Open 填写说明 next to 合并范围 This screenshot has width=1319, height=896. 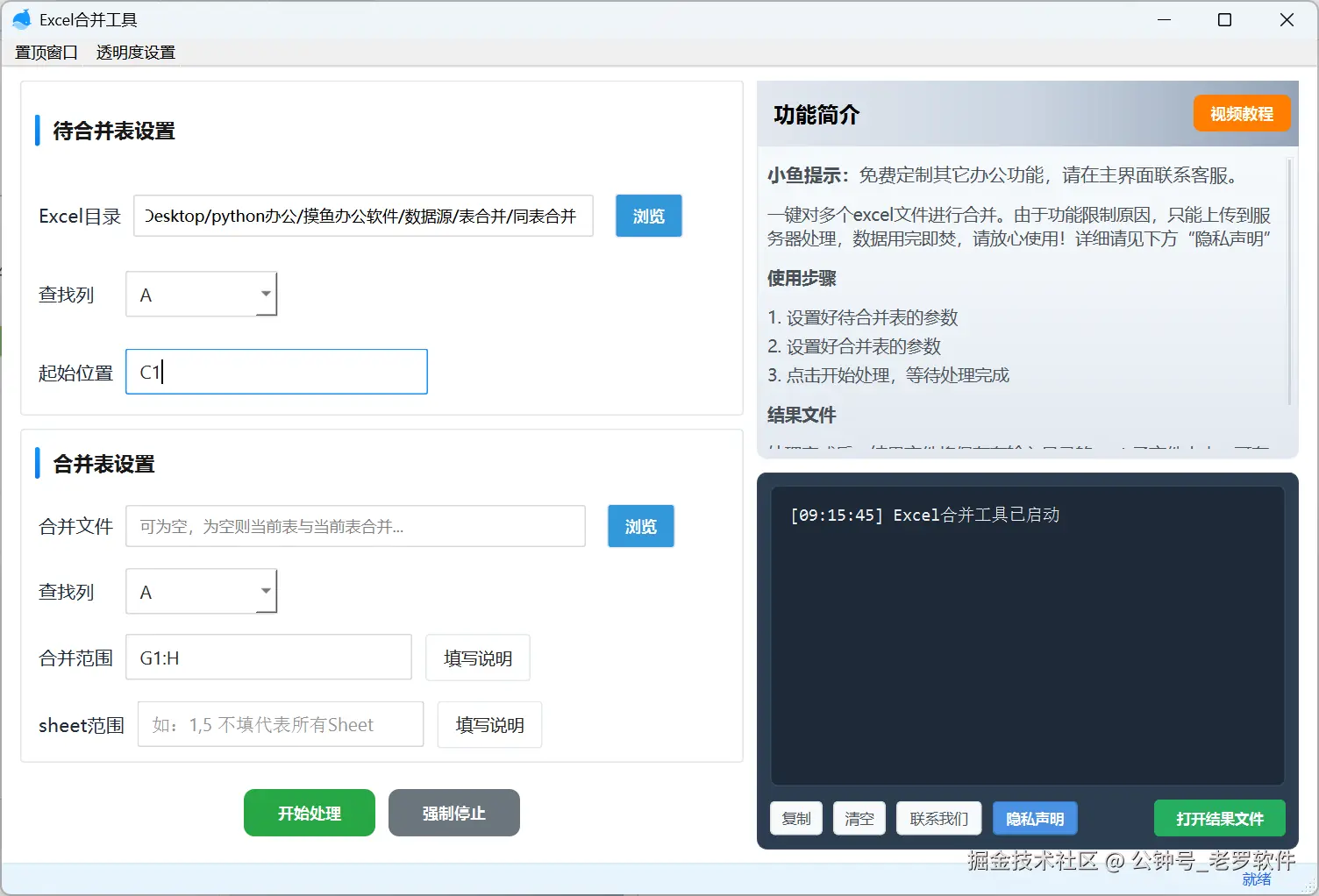point(478,658)
